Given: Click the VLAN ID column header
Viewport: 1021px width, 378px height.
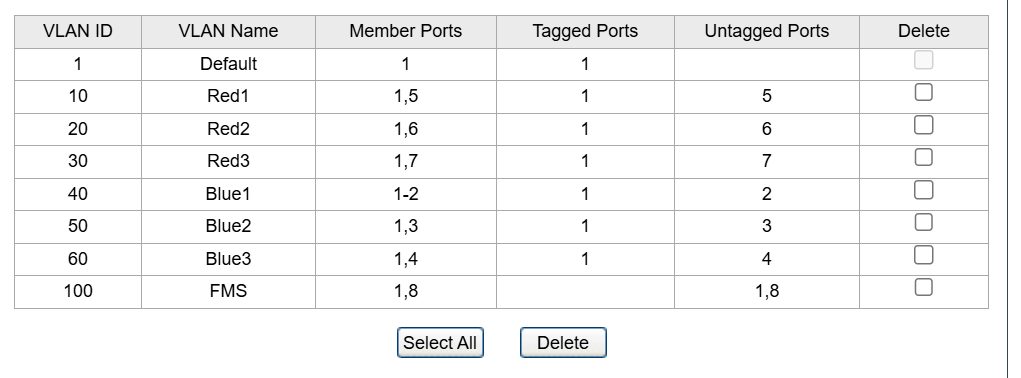Looking at the screenshot, I should click(77, 31).
